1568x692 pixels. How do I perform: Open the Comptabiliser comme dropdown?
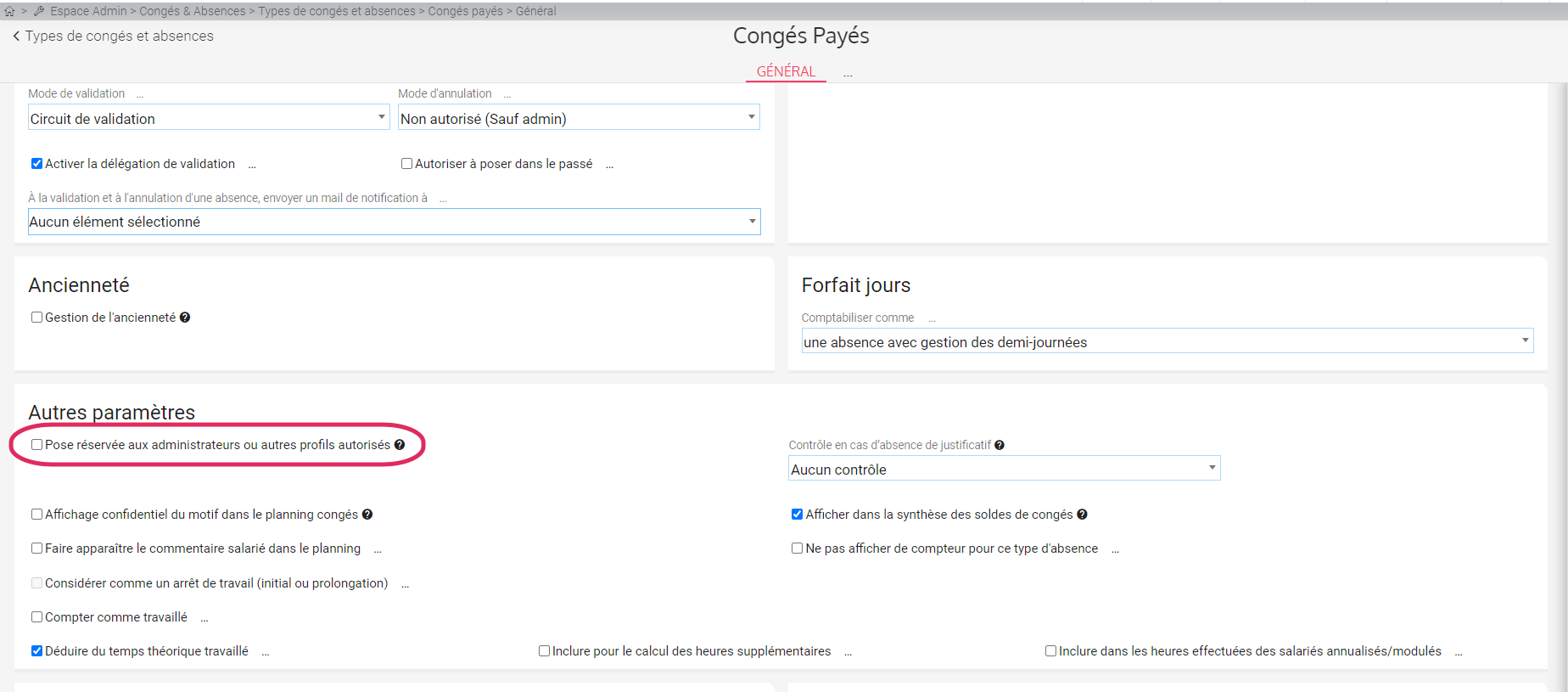click(1168, 341)
